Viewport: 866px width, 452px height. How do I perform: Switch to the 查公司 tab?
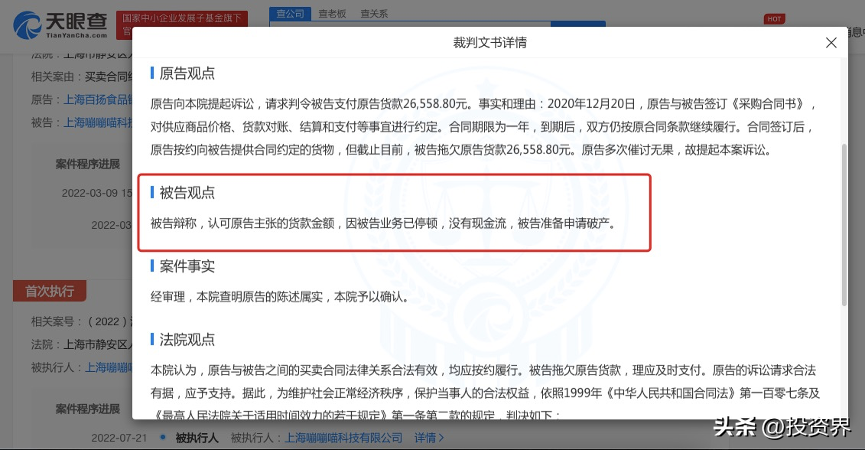tap(291, 13)
